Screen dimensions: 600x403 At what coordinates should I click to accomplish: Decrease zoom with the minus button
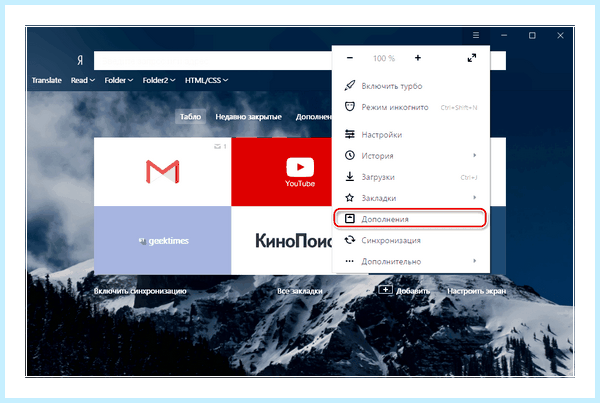click(x=349, y=58)
